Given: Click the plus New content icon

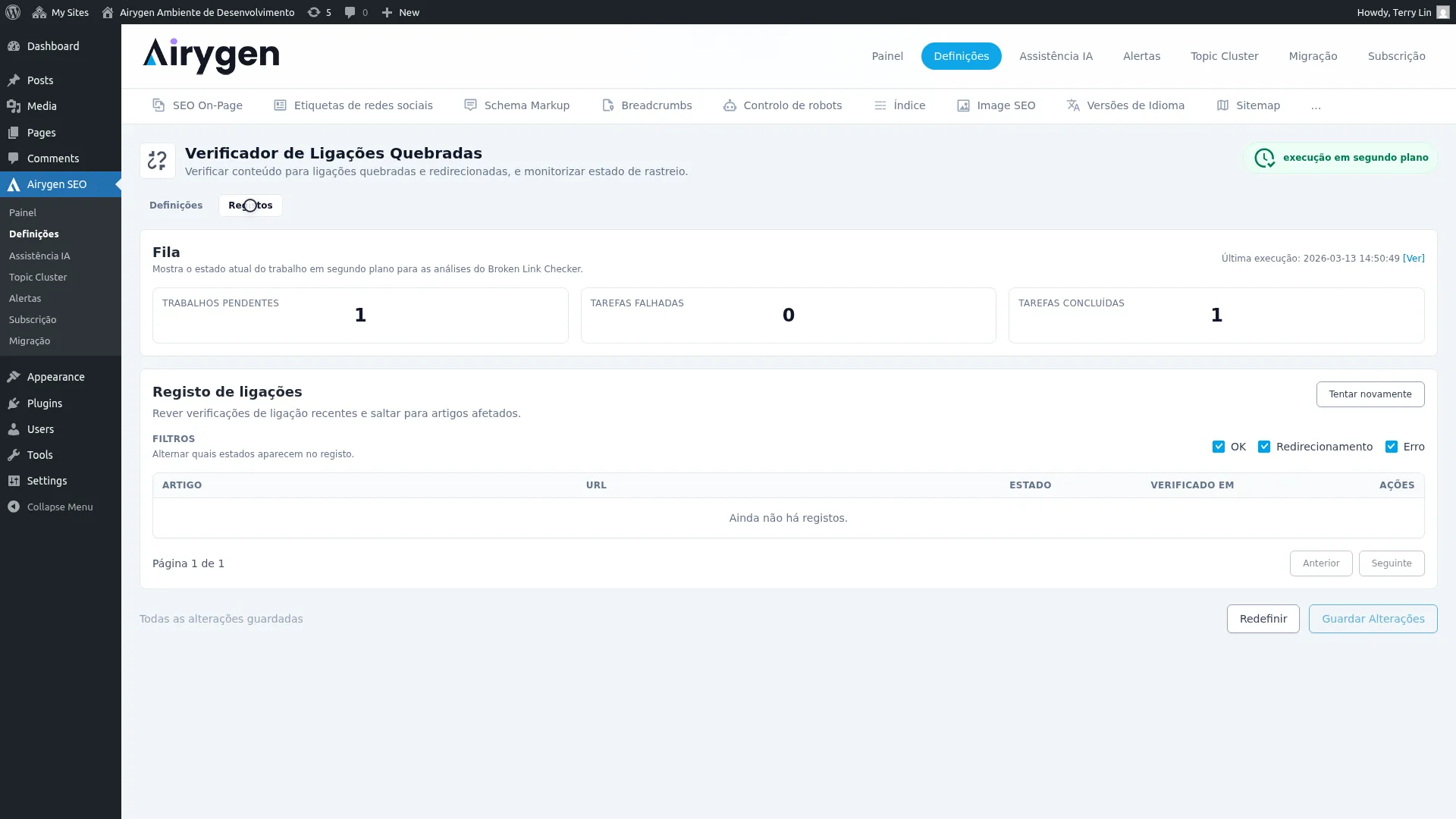Looking at the screenshot, I should coord(387,12).
